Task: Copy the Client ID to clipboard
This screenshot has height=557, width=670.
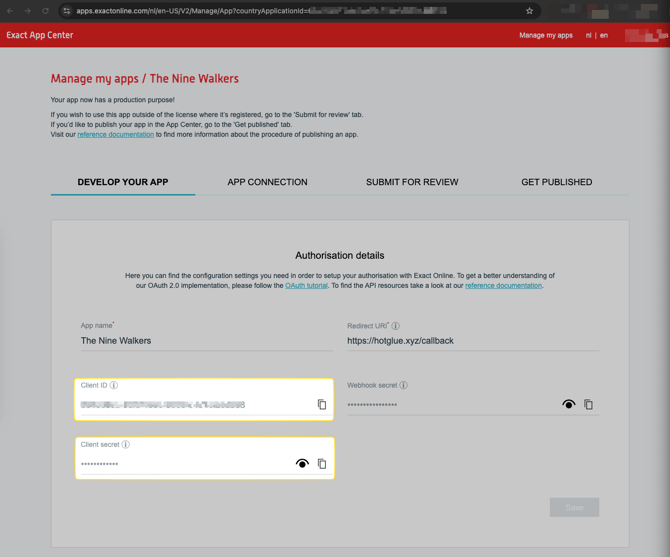Action: pos(322,405)
